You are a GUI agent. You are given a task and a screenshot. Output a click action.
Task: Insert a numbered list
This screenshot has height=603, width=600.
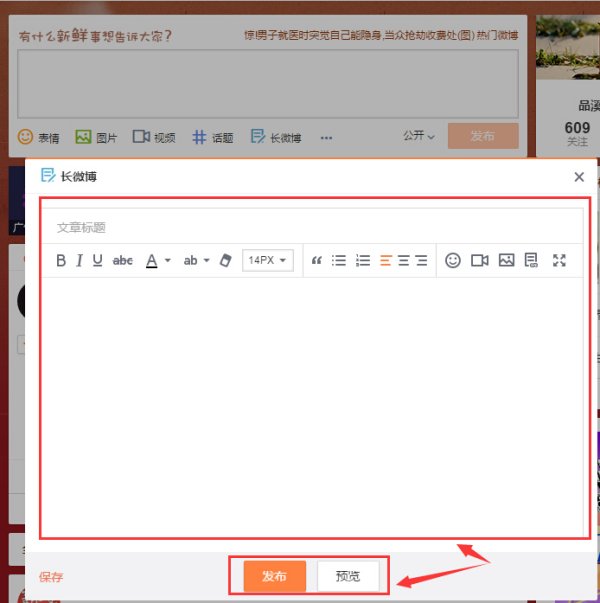click(363, 260)
